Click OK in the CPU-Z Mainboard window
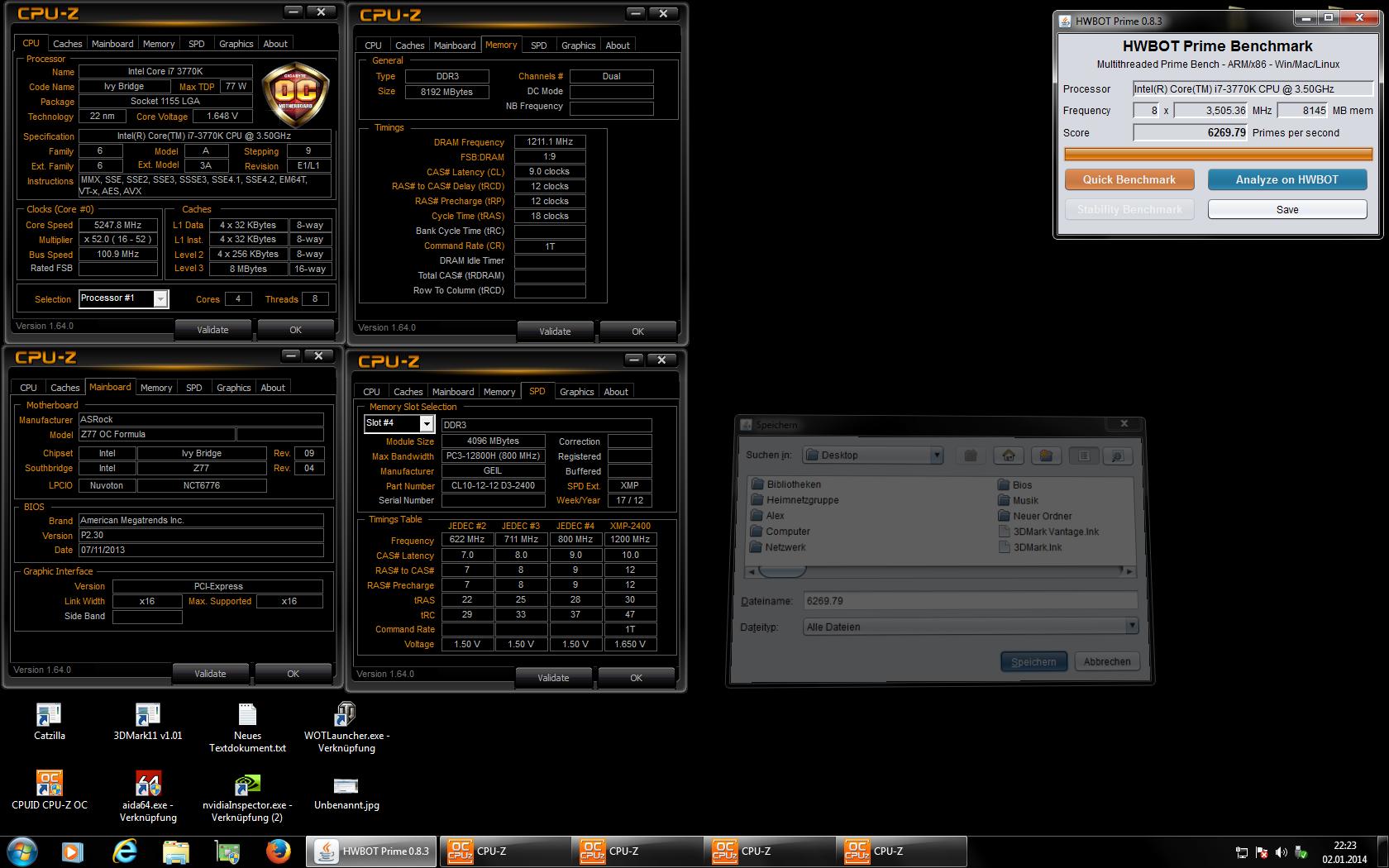The width and height of the screenshot is (1389, 868). 293,674
